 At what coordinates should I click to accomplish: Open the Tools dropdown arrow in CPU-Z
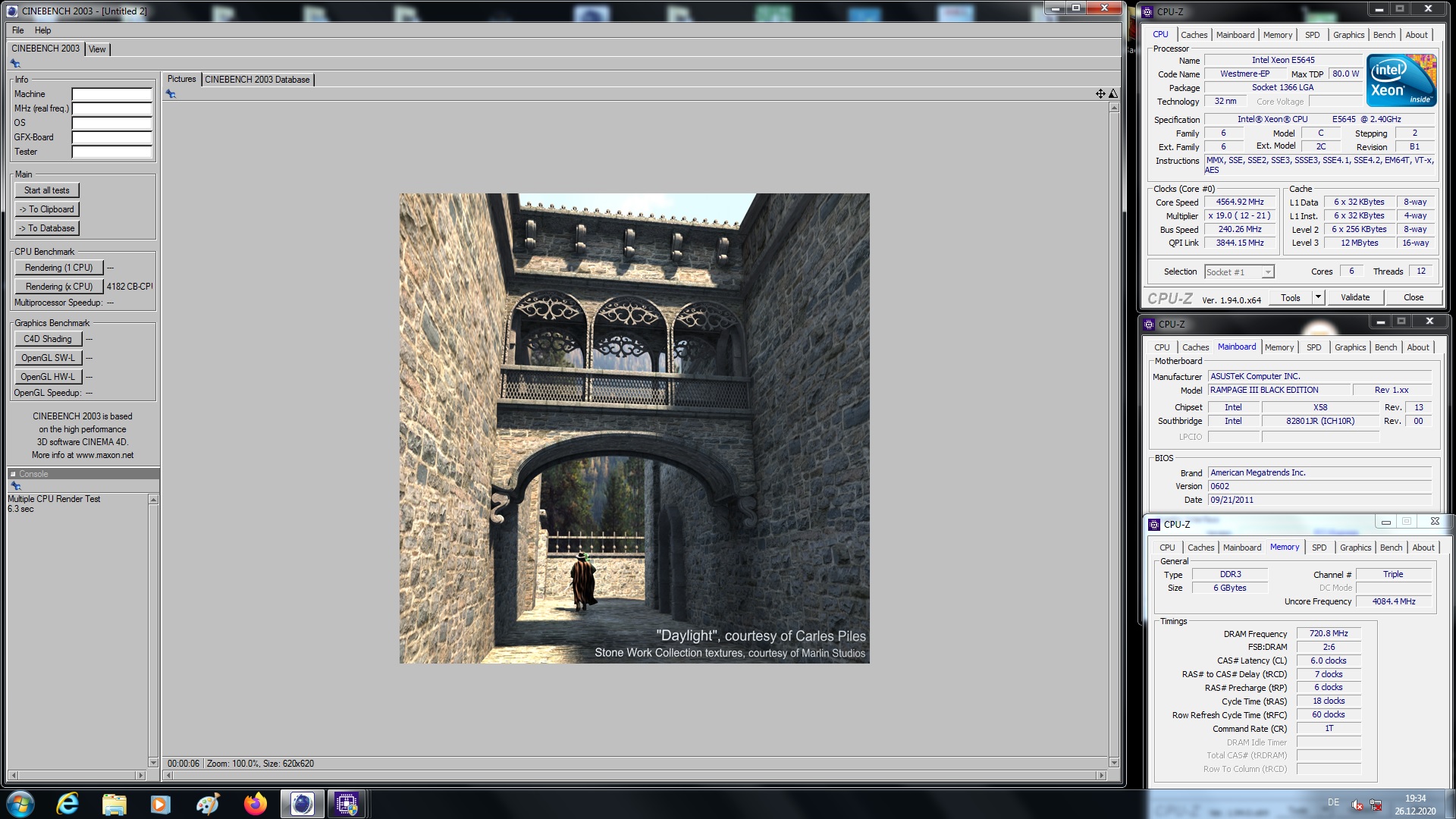pos(1318,297)
